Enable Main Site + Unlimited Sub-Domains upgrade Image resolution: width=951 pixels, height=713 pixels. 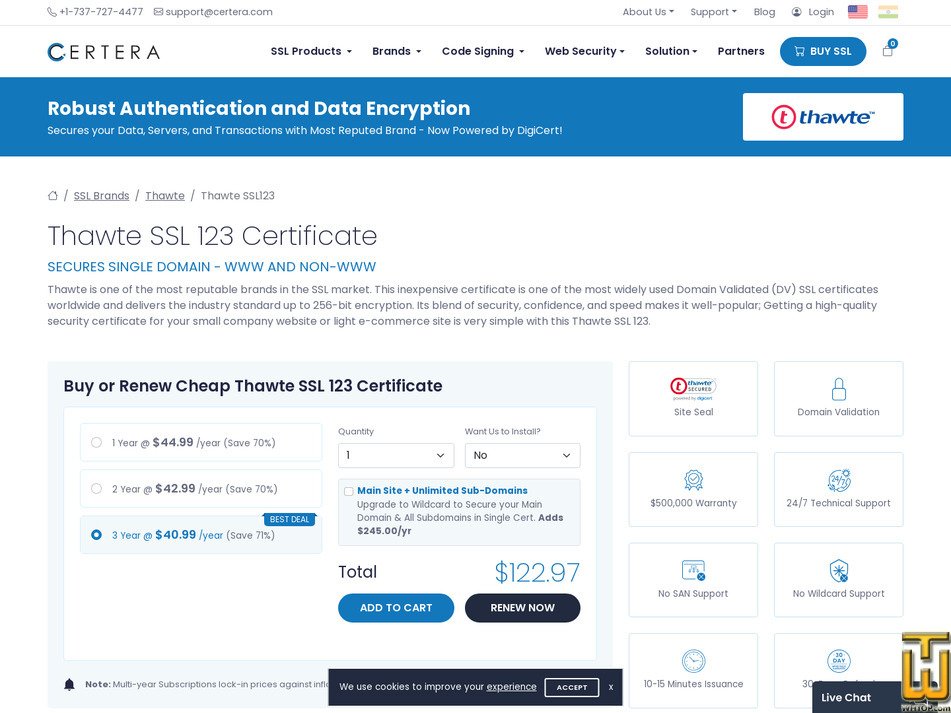[349, 490]
